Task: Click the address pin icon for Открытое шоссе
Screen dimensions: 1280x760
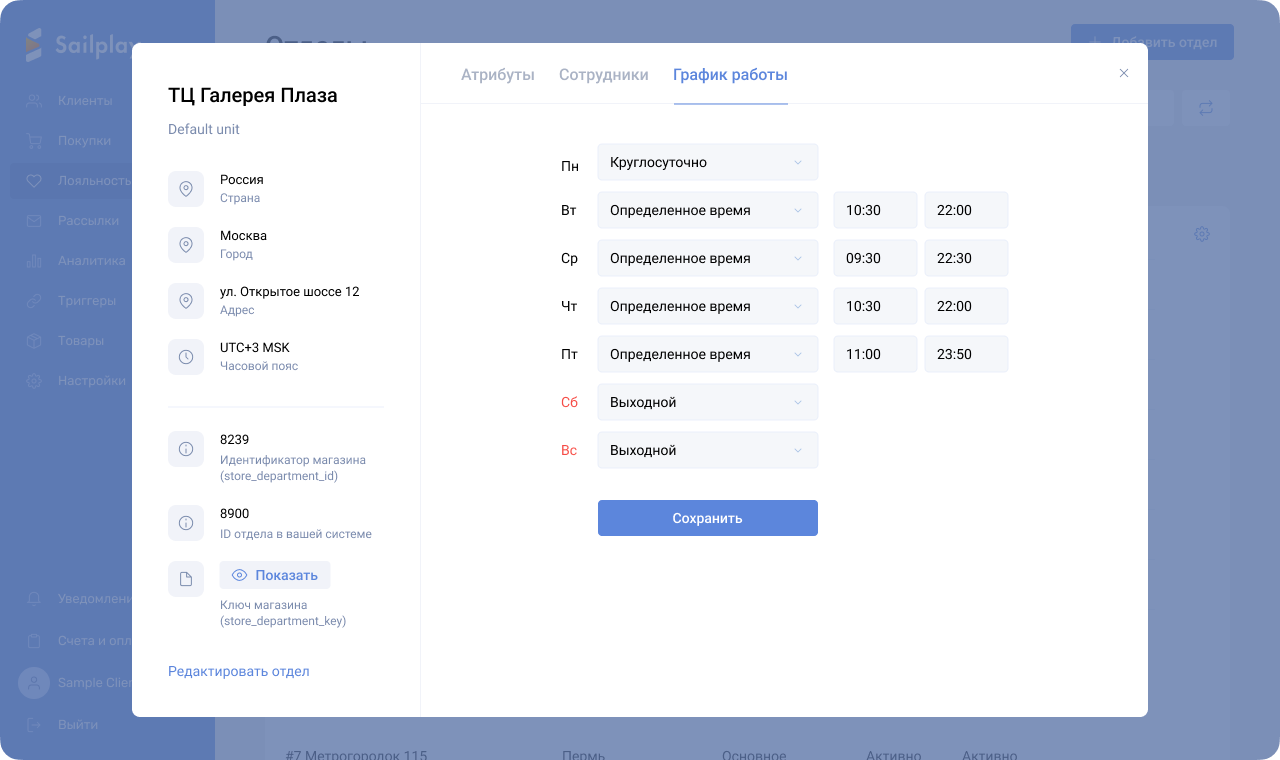Action: coord(186,301)
